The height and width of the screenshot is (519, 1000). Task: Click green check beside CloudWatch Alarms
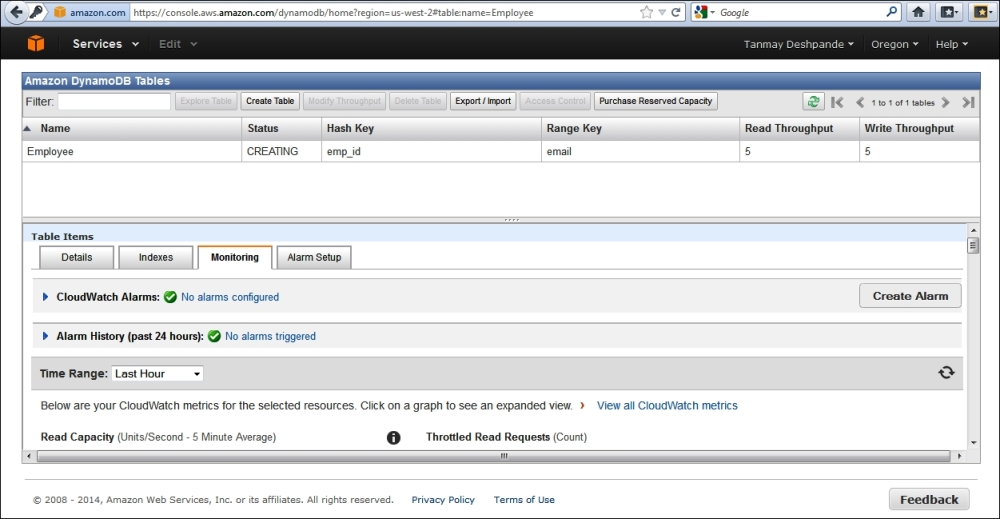(x=170, y=297)
